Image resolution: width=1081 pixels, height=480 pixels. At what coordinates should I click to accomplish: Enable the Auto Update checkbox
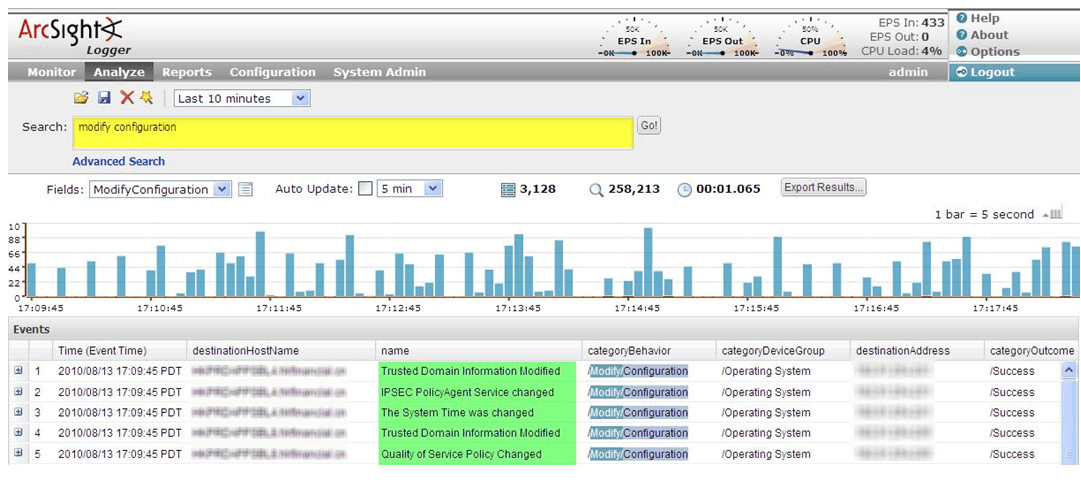pos(365,189)
